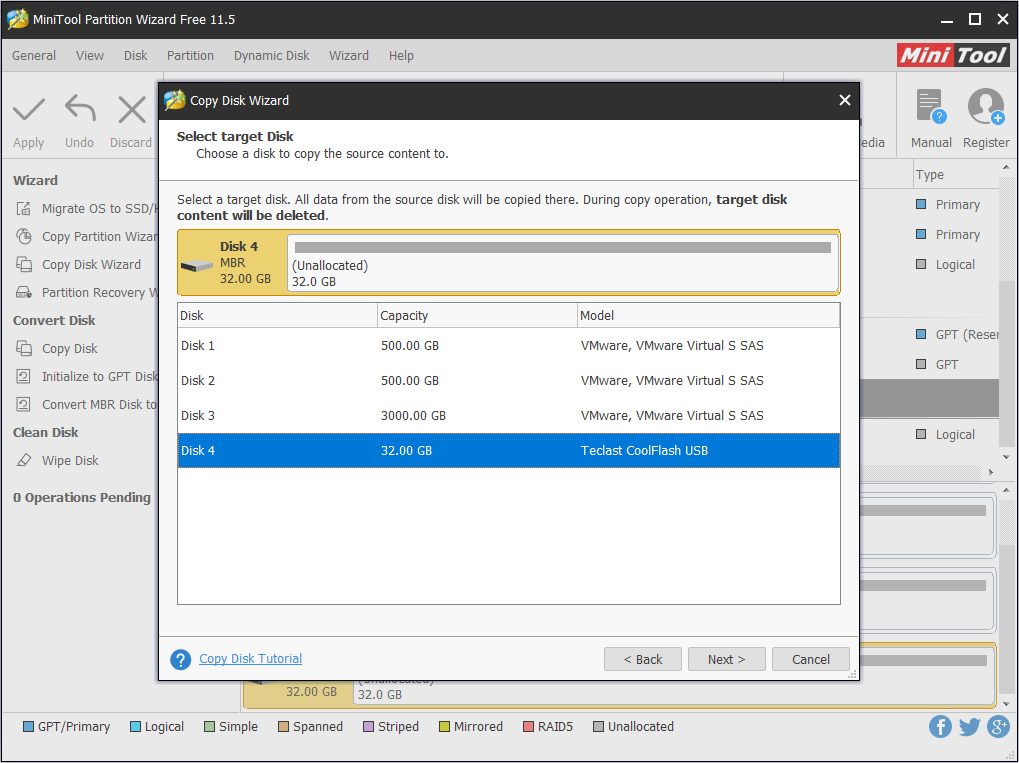The width and height of the screenshot is (1019, 763).
Task: Click the partition list scroll-right arrow
Action: pos(991,472)
